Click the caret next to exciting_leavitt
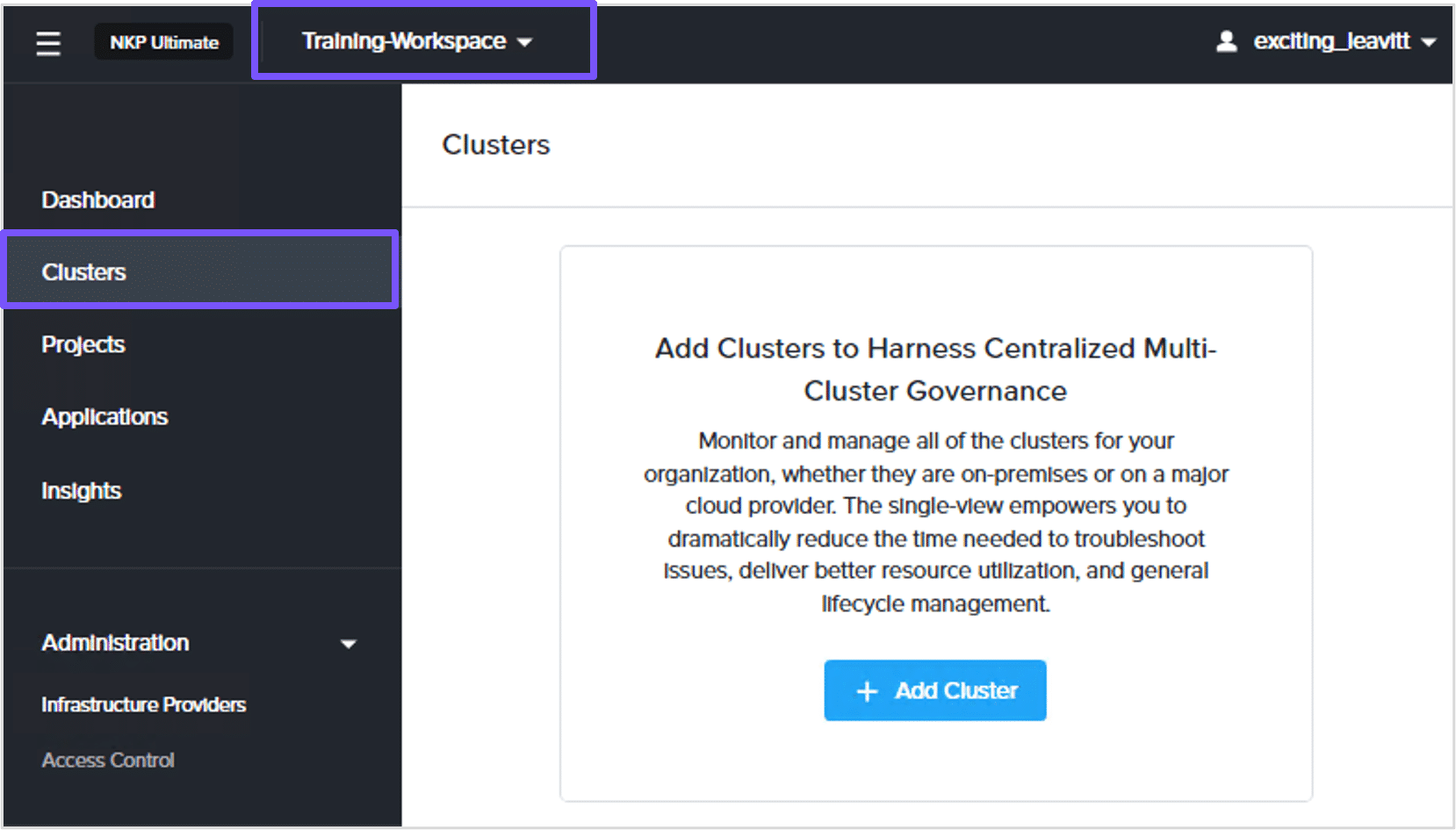This screenshot has width=1456, height=830. 1429,42
